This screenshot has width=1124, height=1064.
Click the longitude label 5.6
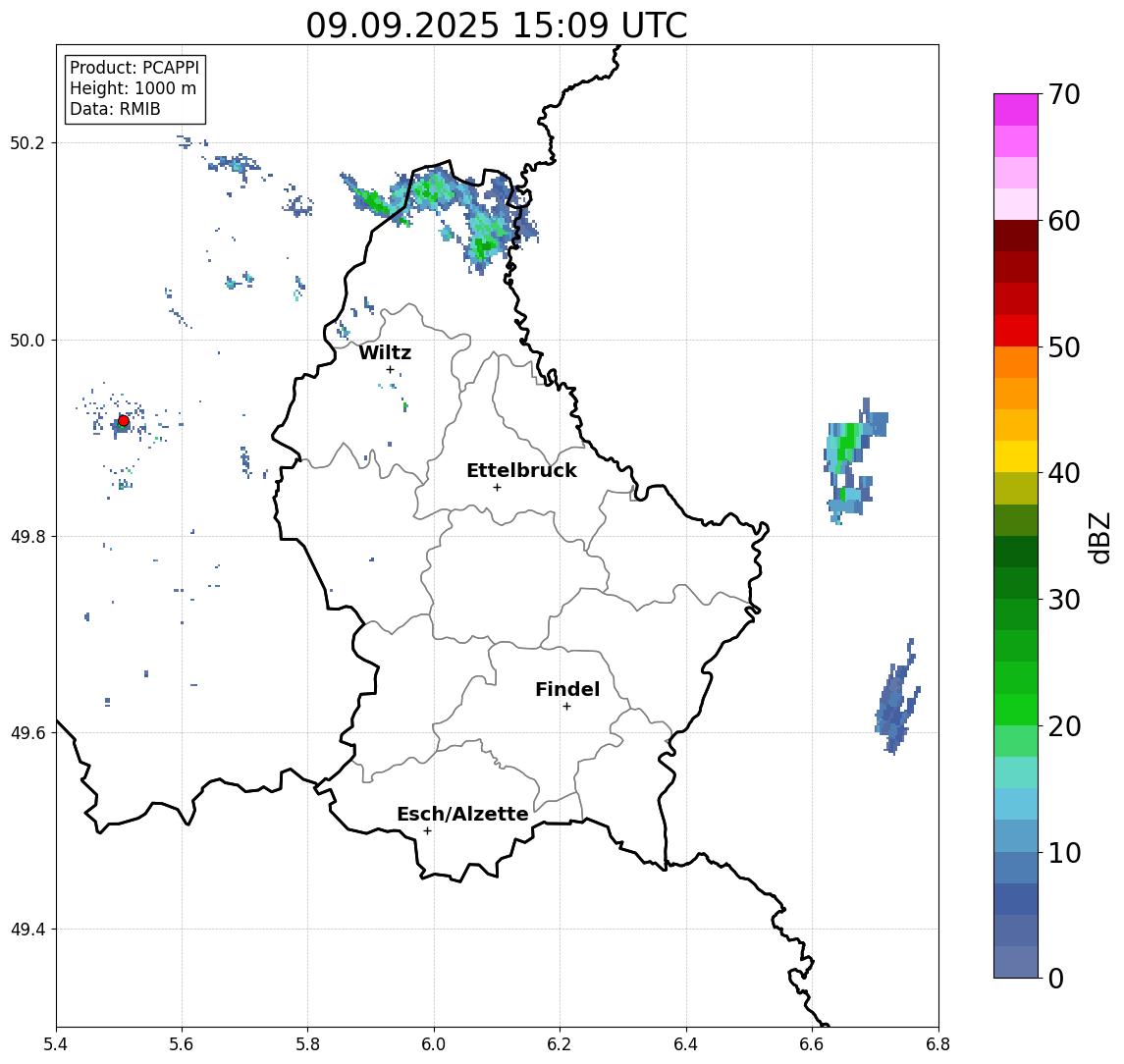coord(182,1044)
